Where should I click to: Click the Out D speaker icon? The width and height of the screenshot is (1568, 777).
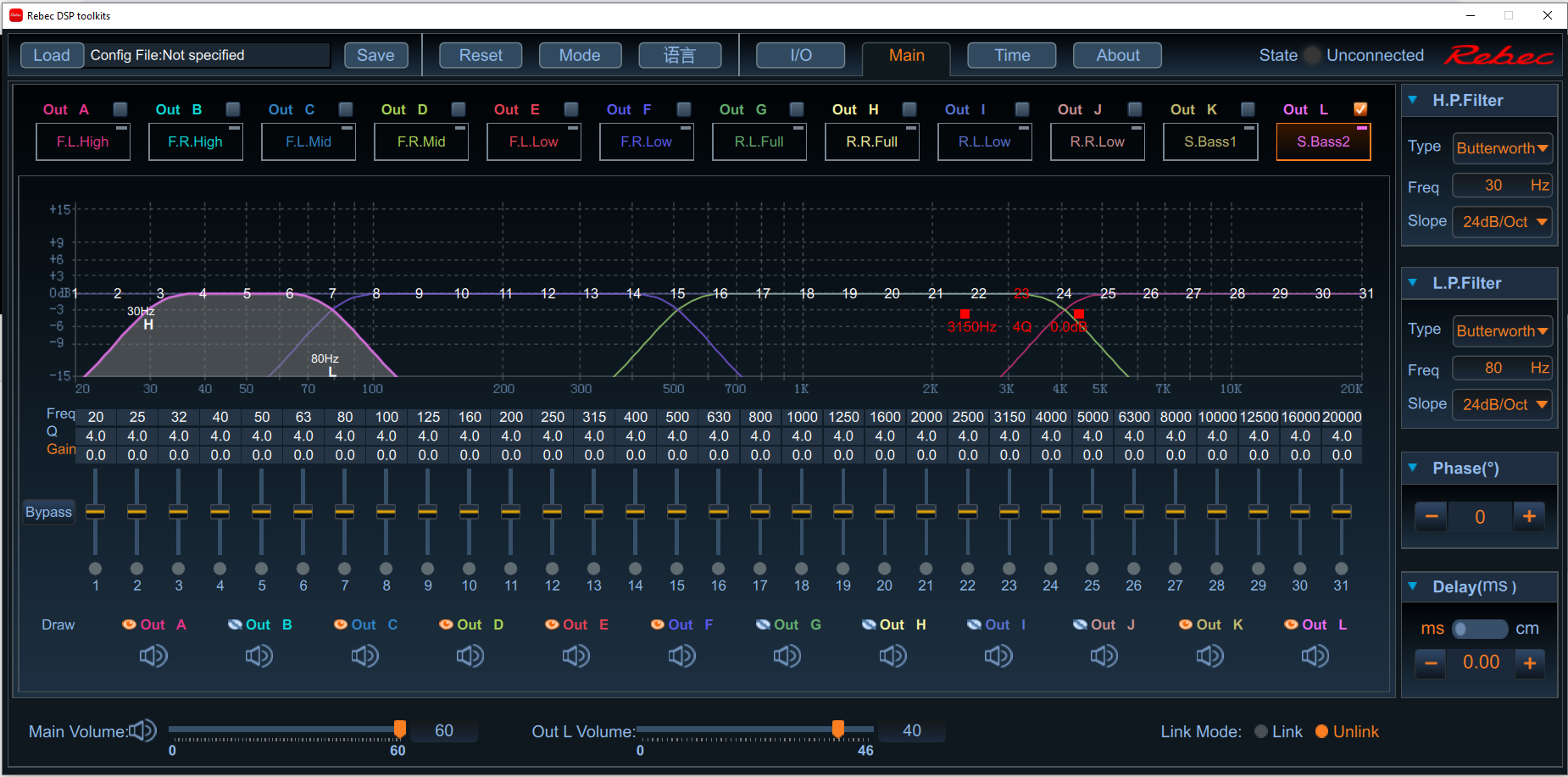click(470, 656)
